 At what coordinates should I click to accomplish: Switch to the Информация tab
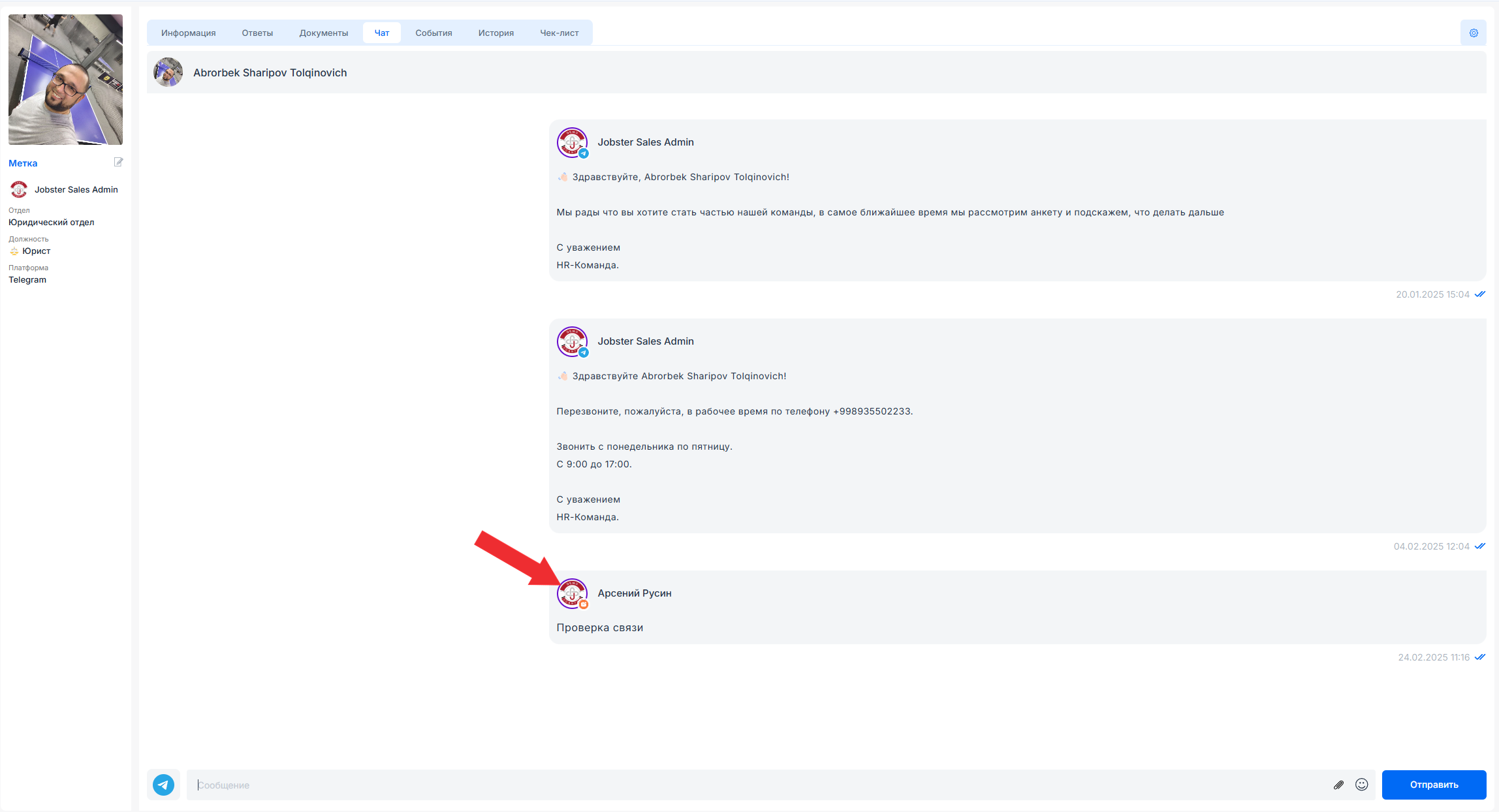tap(188, 33)
